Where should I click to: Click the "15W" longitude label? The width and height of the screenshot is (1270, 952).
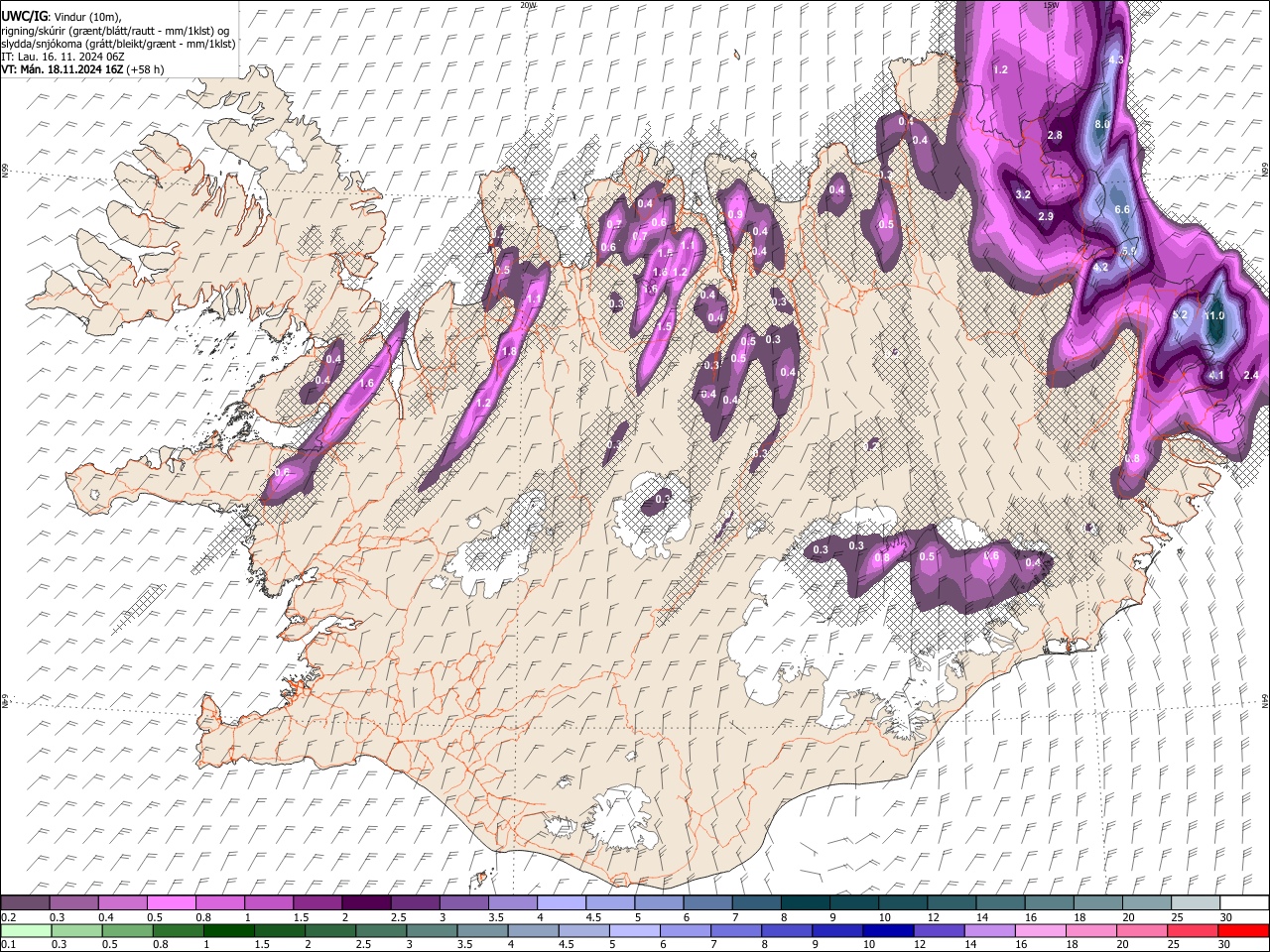tap(1050, 5)
